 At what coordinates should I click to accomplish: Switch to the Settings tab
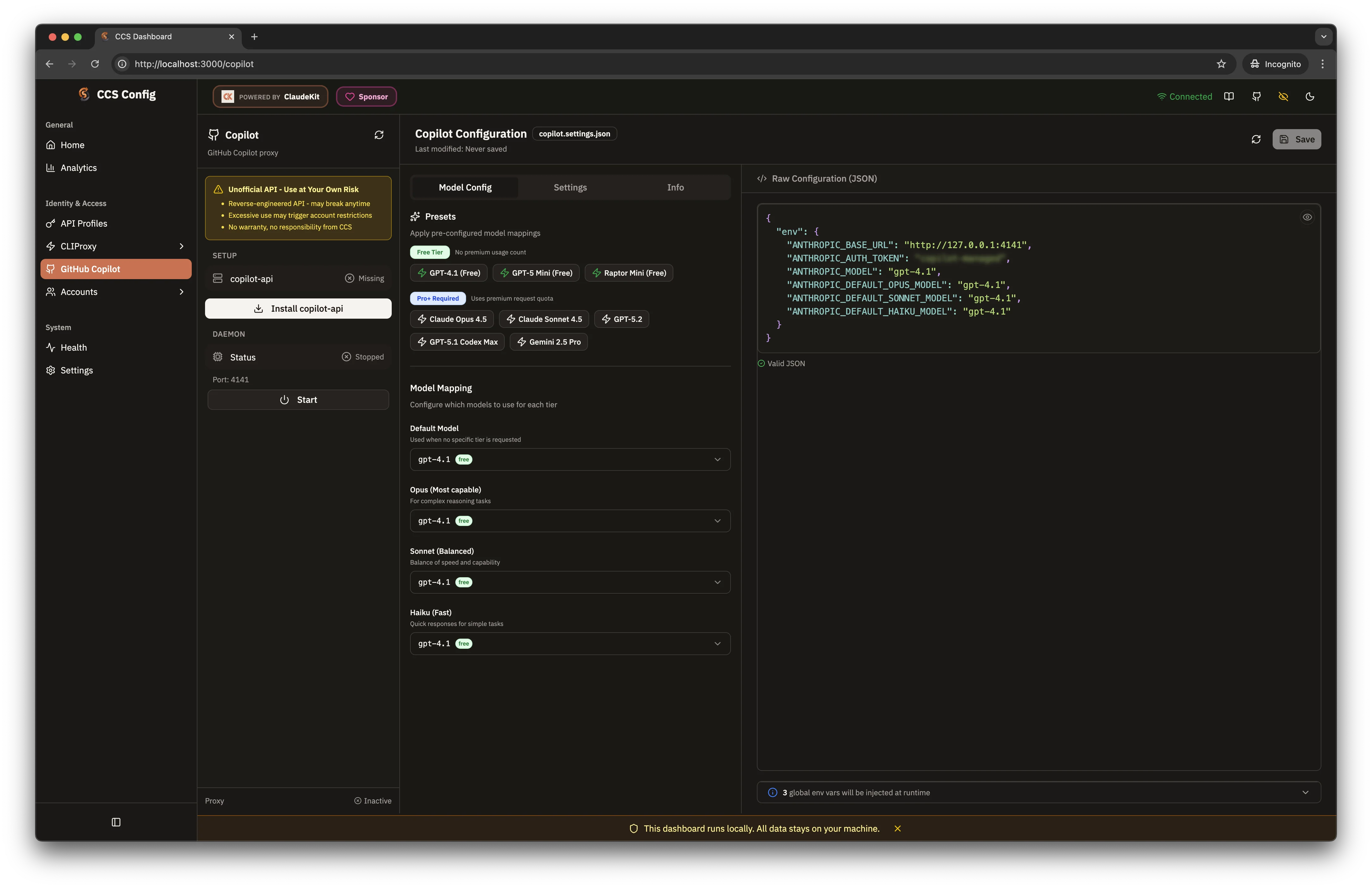(x=570, y=187)
